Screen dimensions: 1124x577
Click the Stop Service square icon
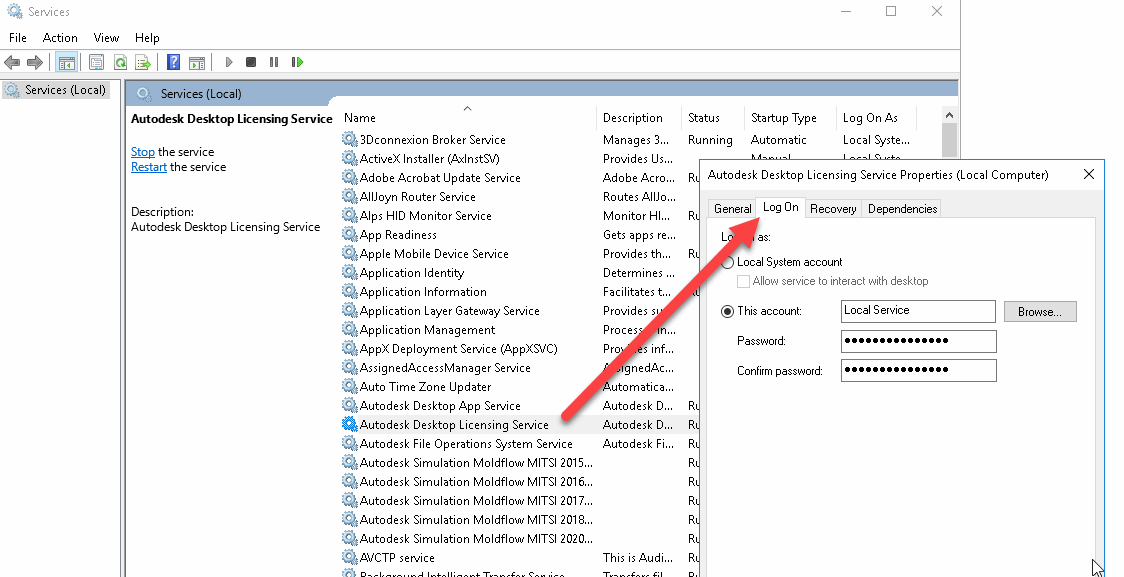pyautogui.click(x=251, y=62)
